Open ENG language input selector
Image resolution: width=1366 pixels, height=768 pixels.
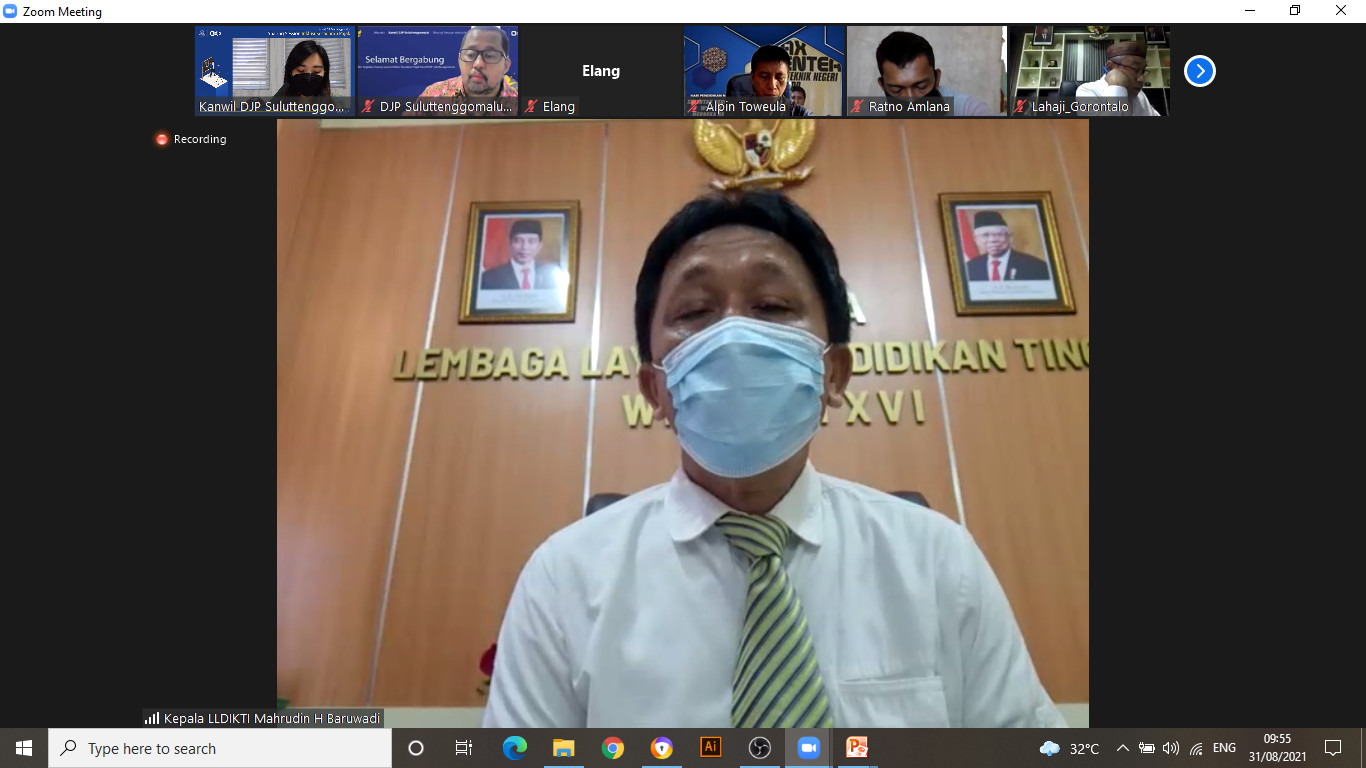tap(1224, 748)
